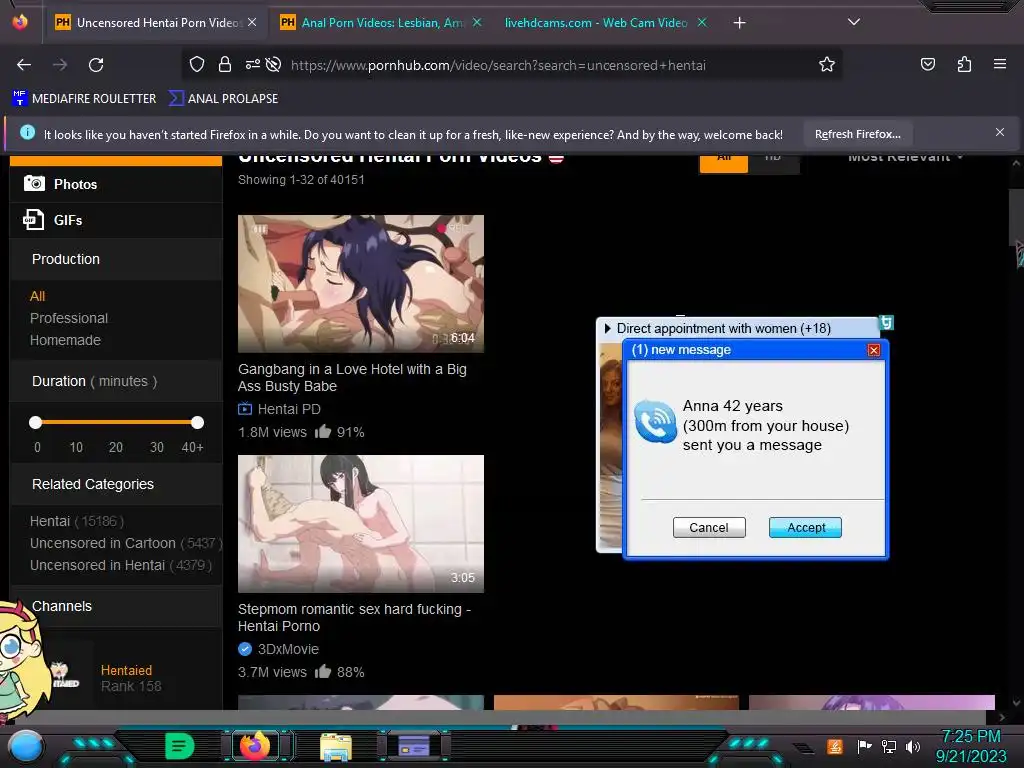The width and height of the screenshot is (1024, 768).
Task: Click the minimum duration slider handle
Action: coord(35,423)
